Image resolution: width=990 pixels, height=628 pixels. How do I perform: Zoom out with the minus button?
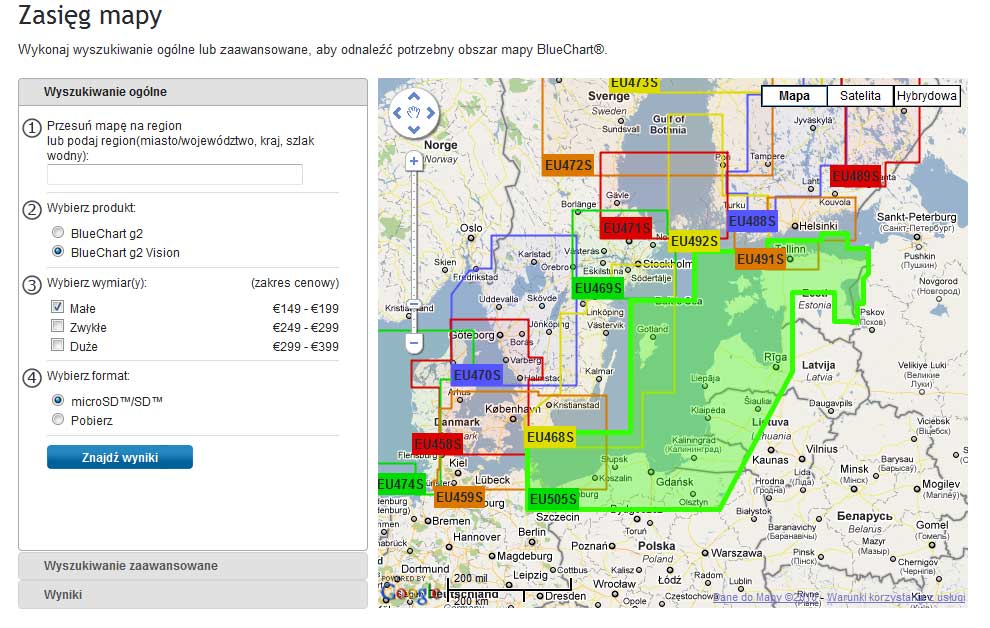point(414,343)
